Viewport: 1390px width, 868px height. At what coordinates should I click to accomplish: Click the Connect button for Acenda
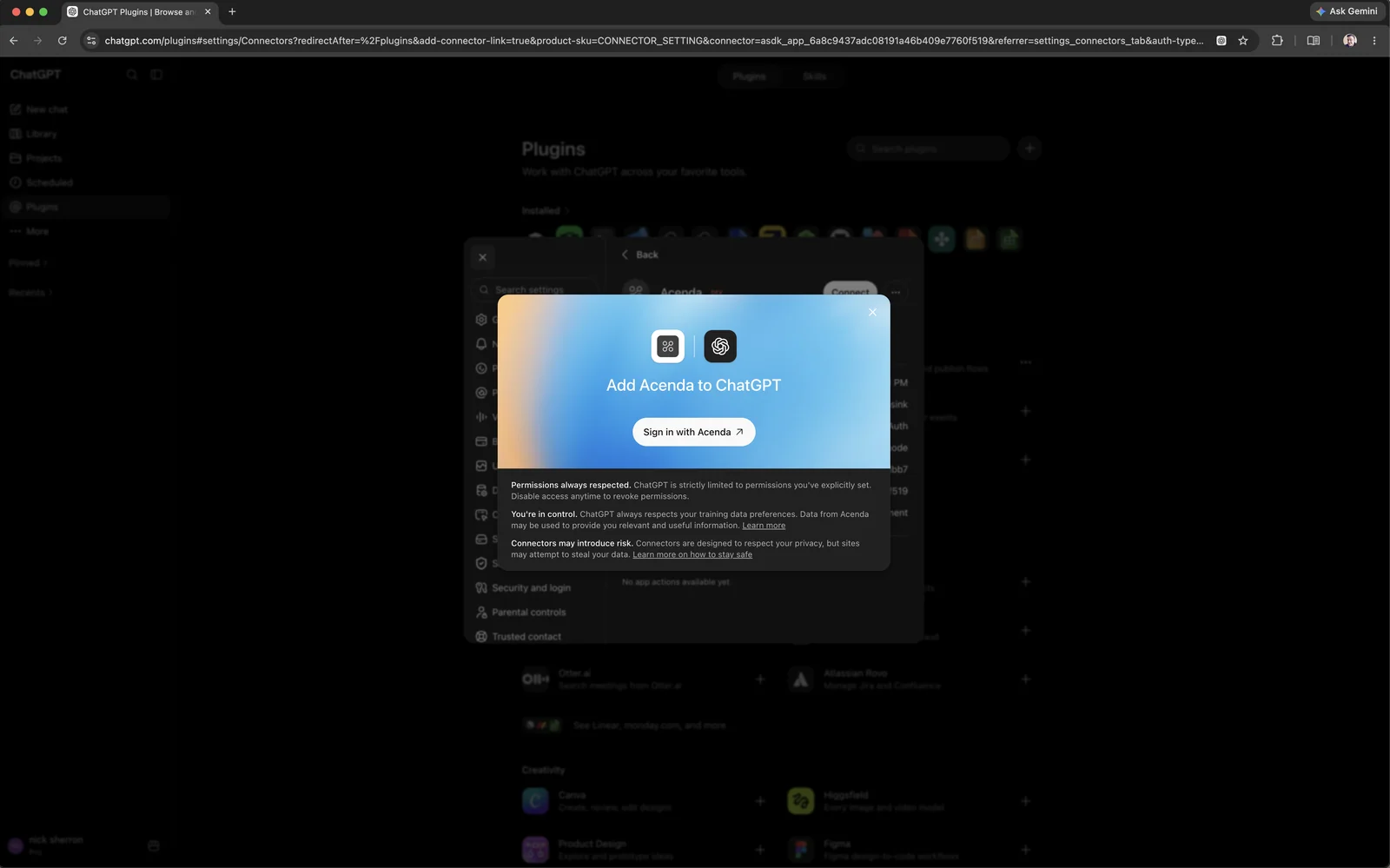850,290
